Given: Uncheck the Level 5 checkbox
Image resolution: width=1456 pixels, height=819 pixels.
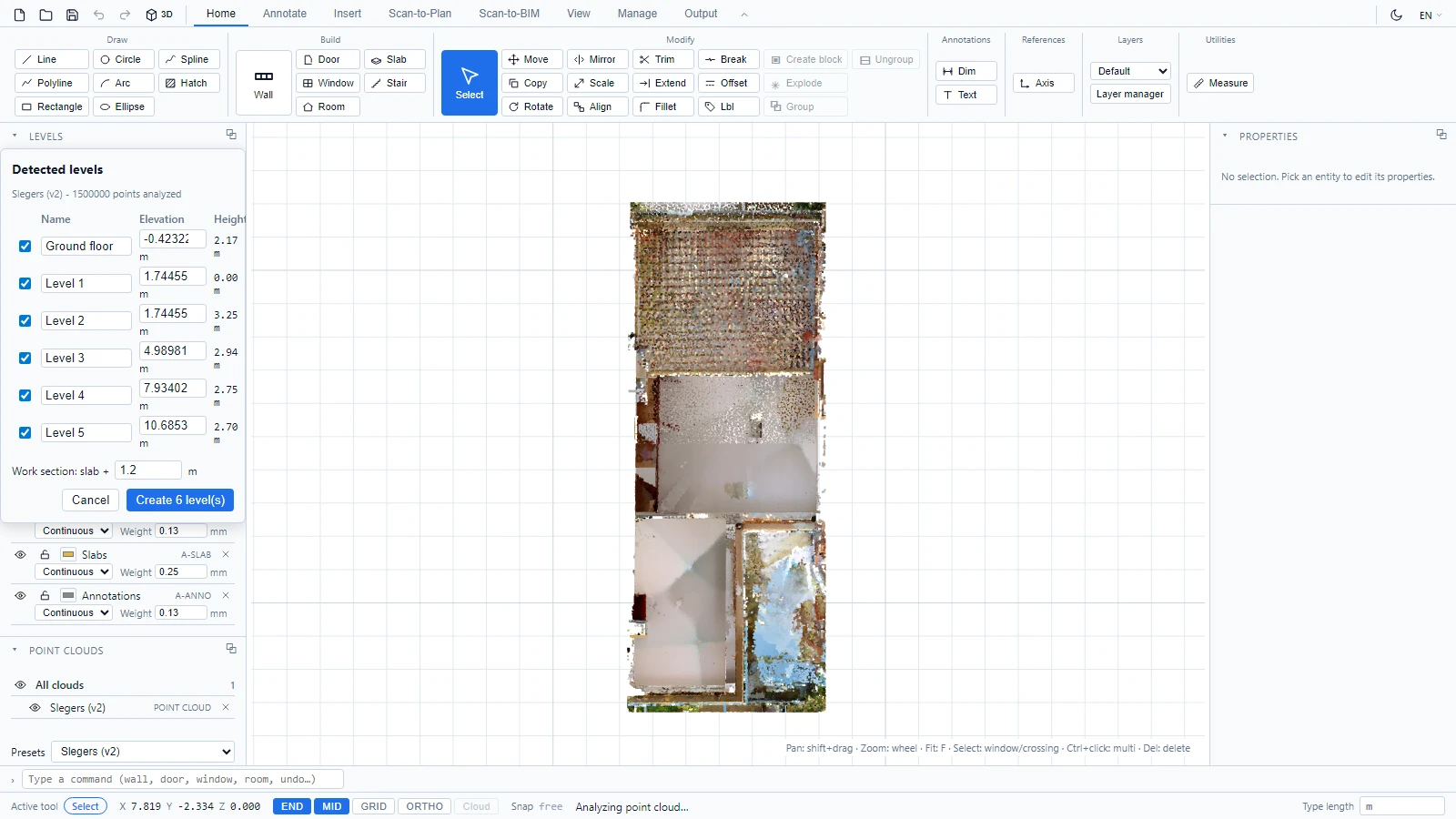Looking at the screenshot, I should click(25, 432).
